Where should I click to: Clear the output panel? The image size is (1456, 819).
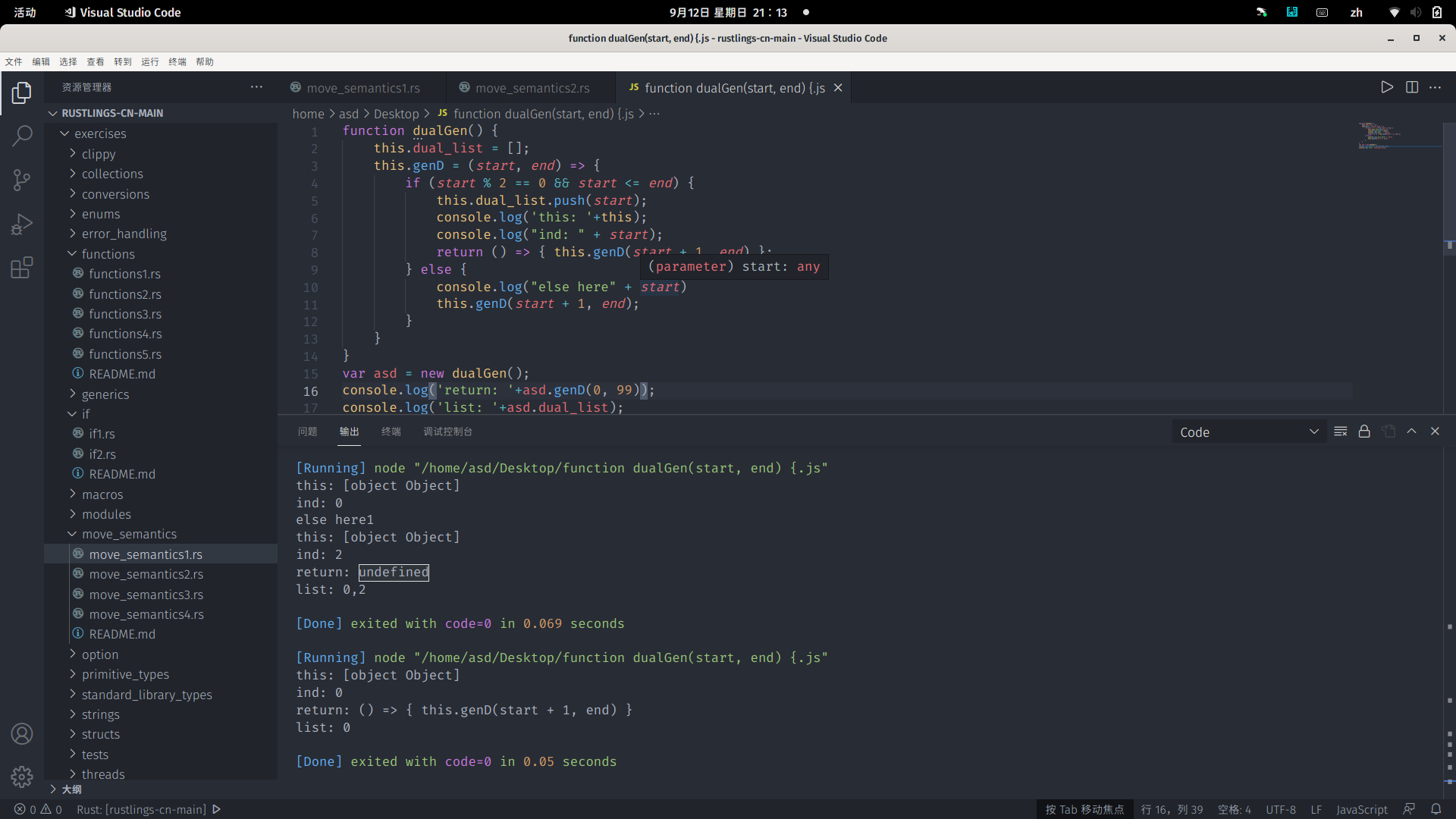tap(1341, 431)
